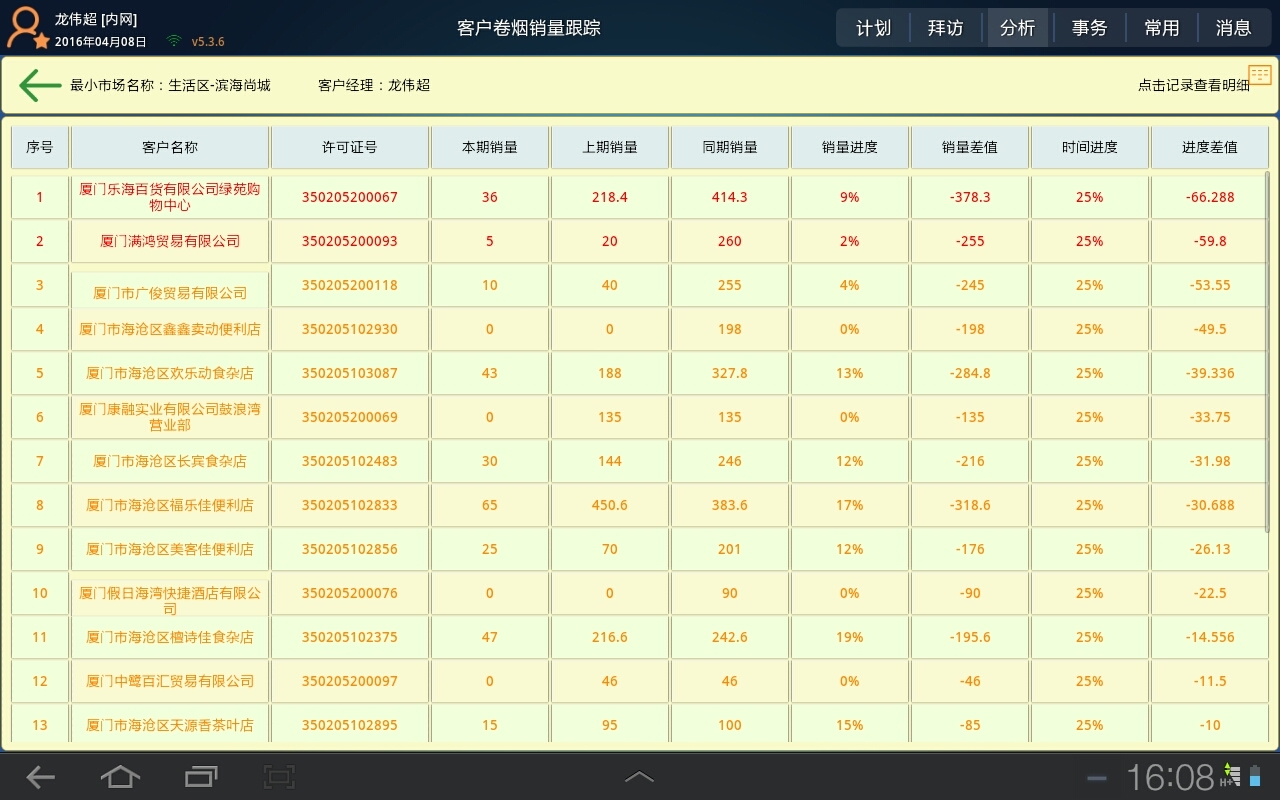The image size is (1280, 800).
Task: Select the 分析 tab
Action: (1017, 28)
